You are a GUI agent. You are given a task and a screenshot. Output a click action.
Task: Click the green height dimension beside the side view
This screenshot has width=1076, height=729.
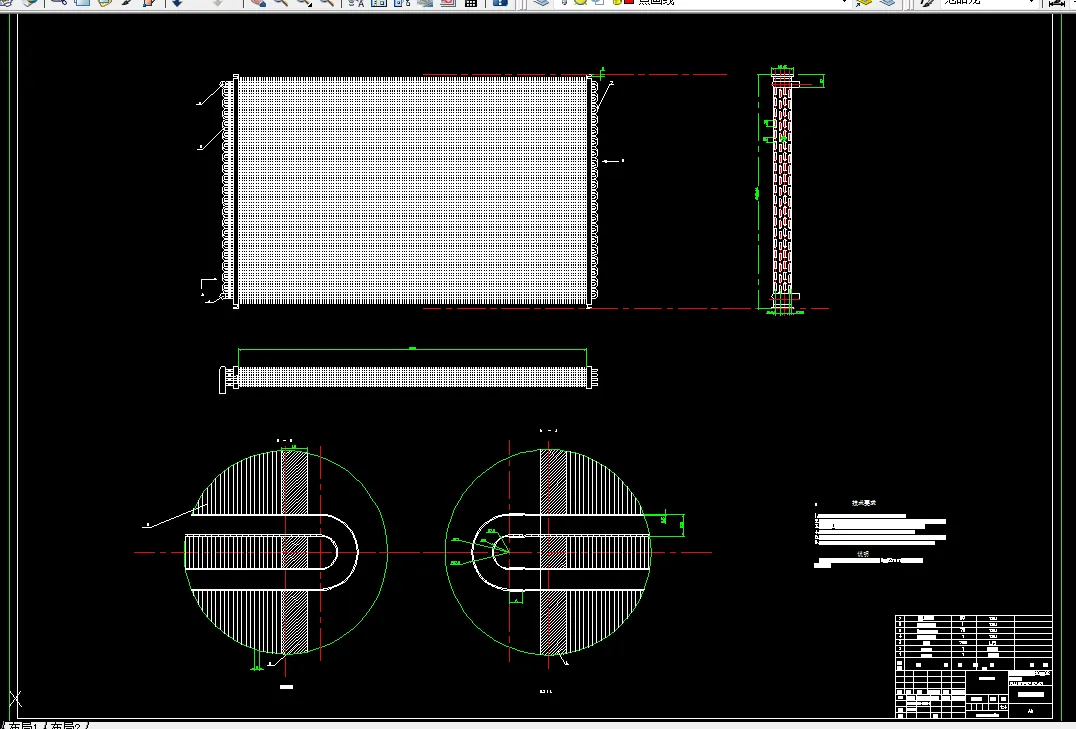coord(758,192)
